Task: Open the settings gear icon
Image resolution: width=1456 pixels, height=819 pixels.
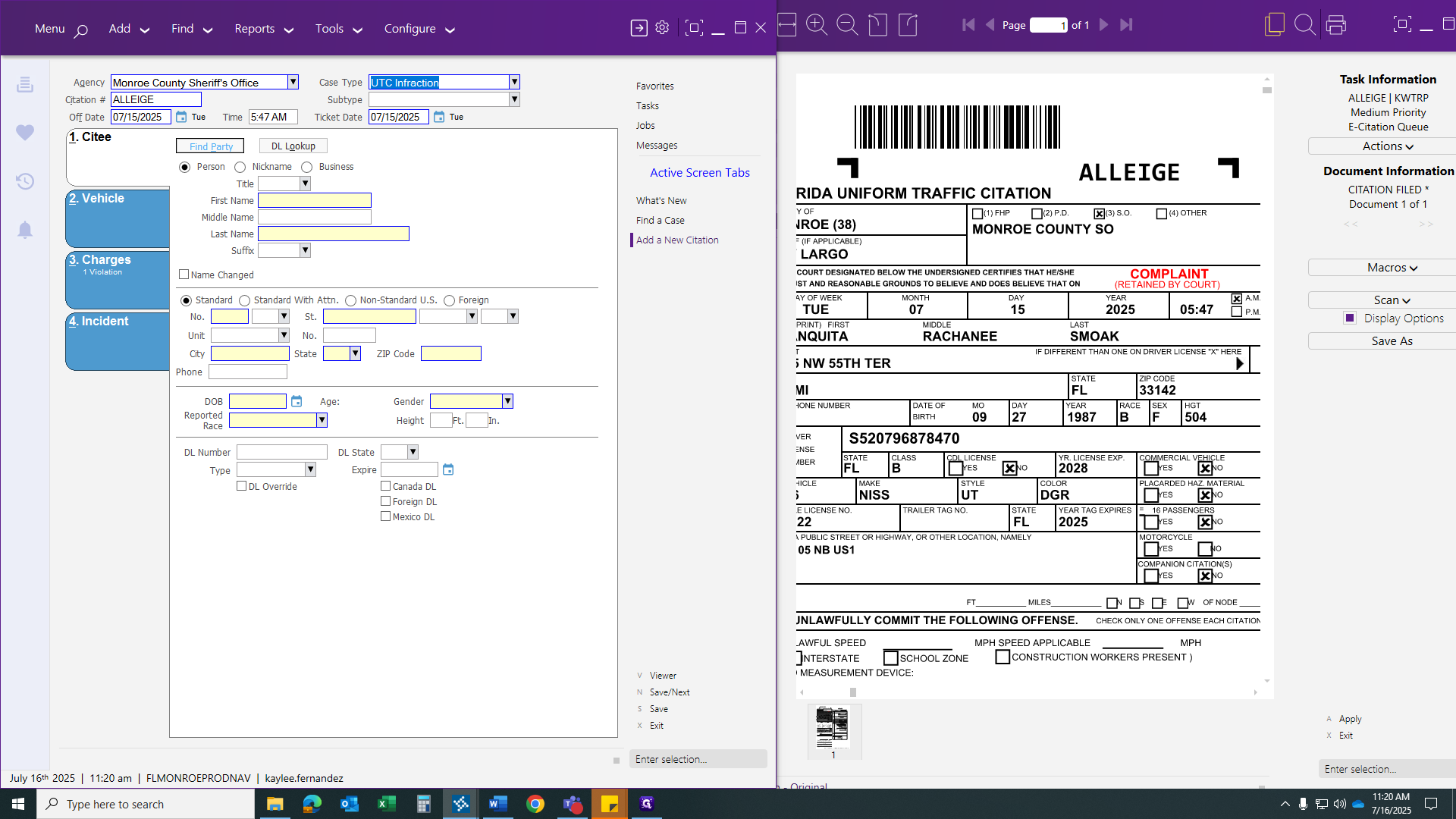Action: [662, 28]
